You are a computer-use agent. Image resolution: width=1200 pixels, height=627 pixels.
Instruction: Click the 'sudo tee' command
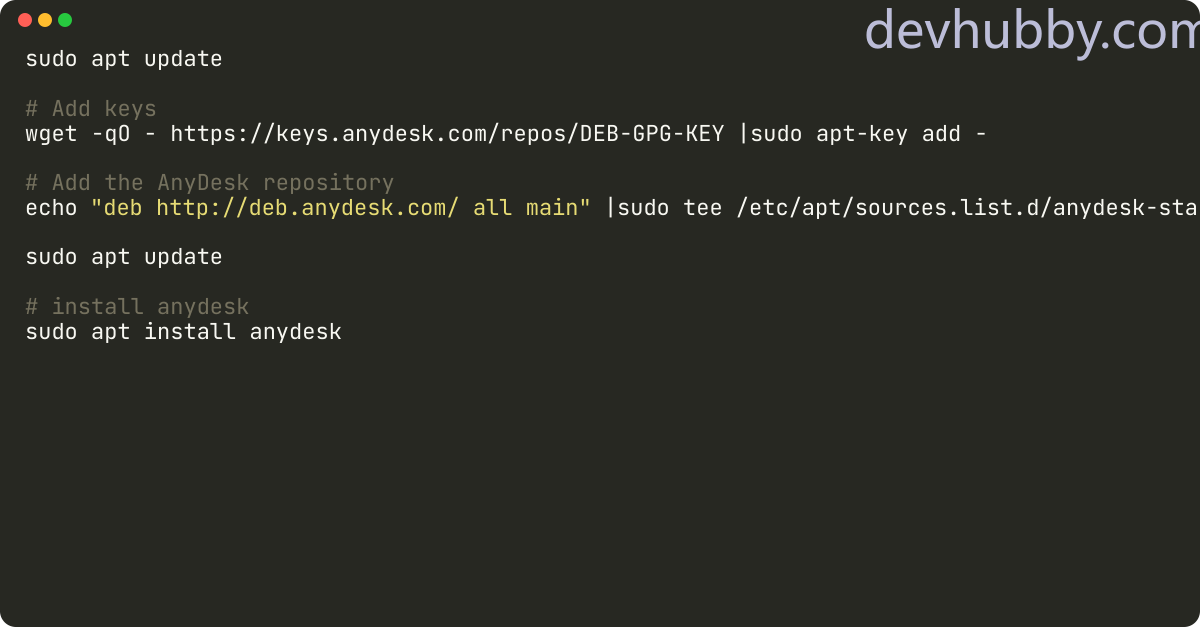tap(670, 208)
